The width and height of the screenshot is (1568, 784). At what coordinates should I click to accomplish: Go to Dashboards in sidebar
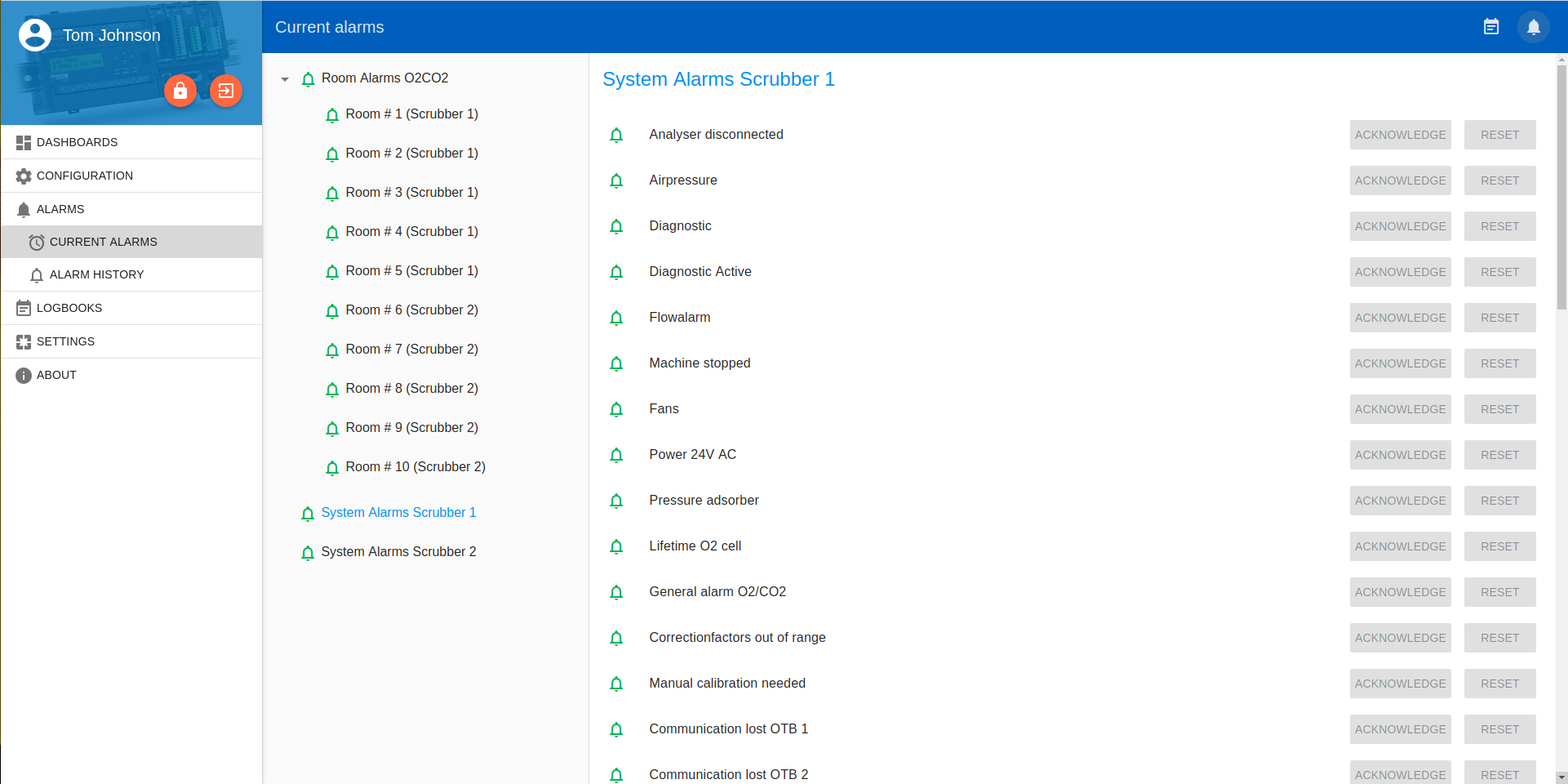[x=77, y=143]
